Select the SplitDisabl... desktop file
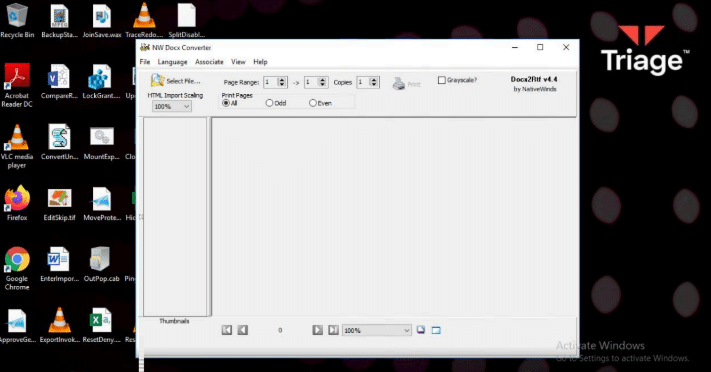This screenshot has width=711, height=372. [x=186, y=20]
